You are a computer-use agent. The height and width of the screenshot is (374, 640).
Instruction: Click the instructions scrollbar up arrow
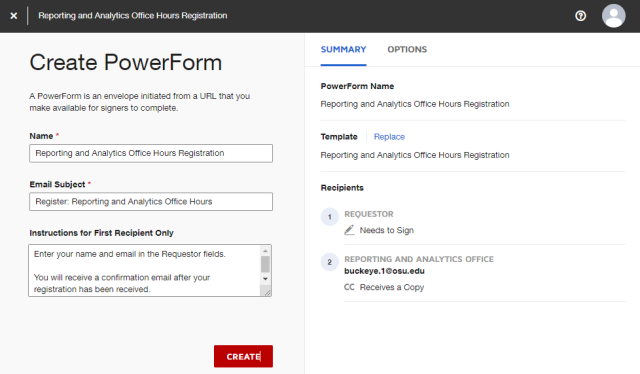point(265,251)
